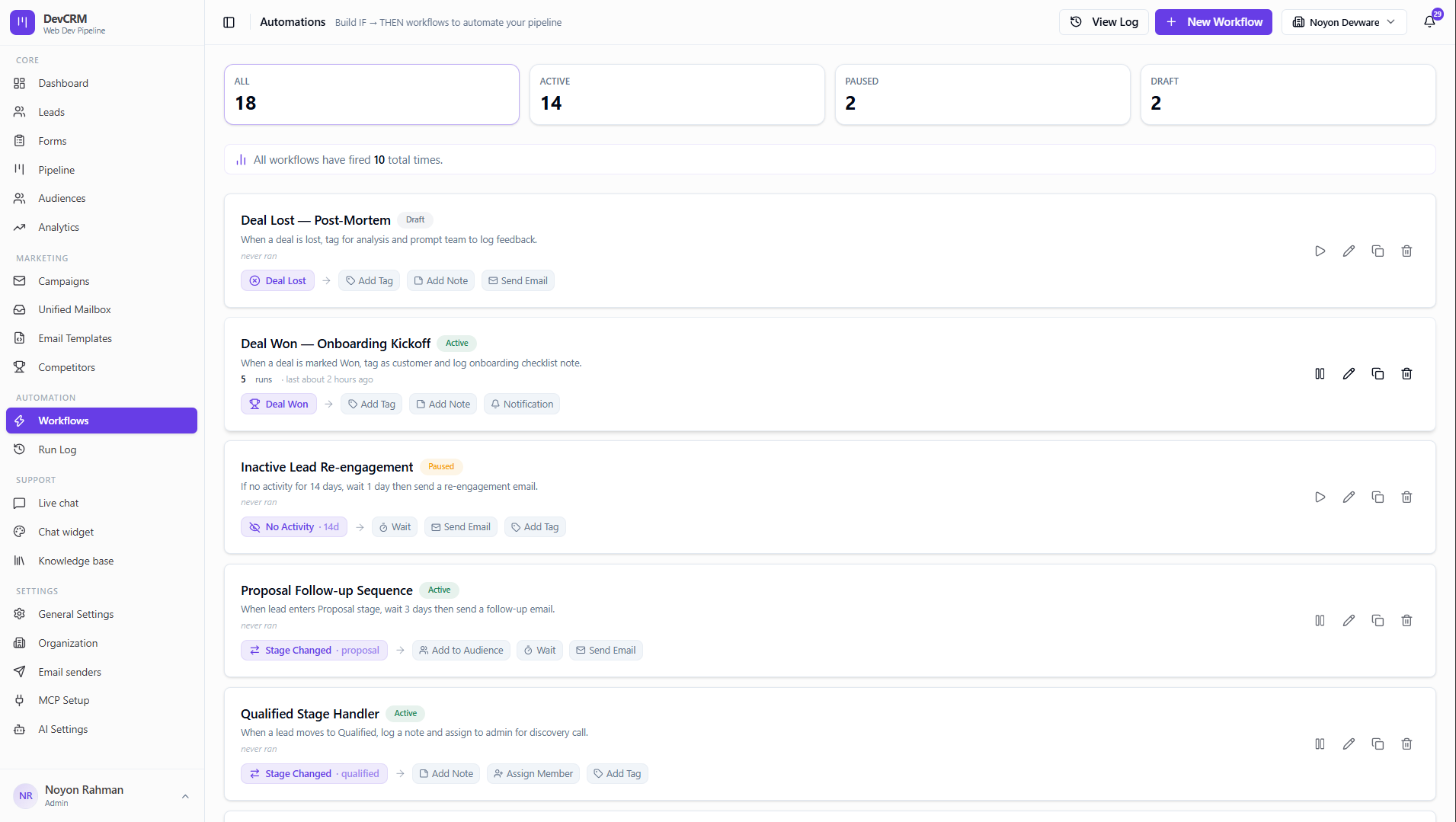Filter workflows by the ACTIVE card
Screen dimensions: 1456x822
(x=677, y=94)
